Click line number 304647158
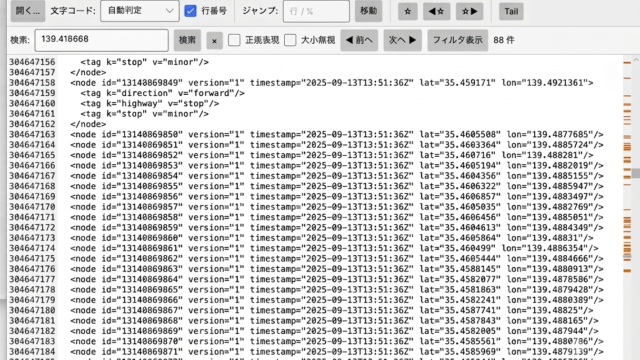 [x=32, y=83]
